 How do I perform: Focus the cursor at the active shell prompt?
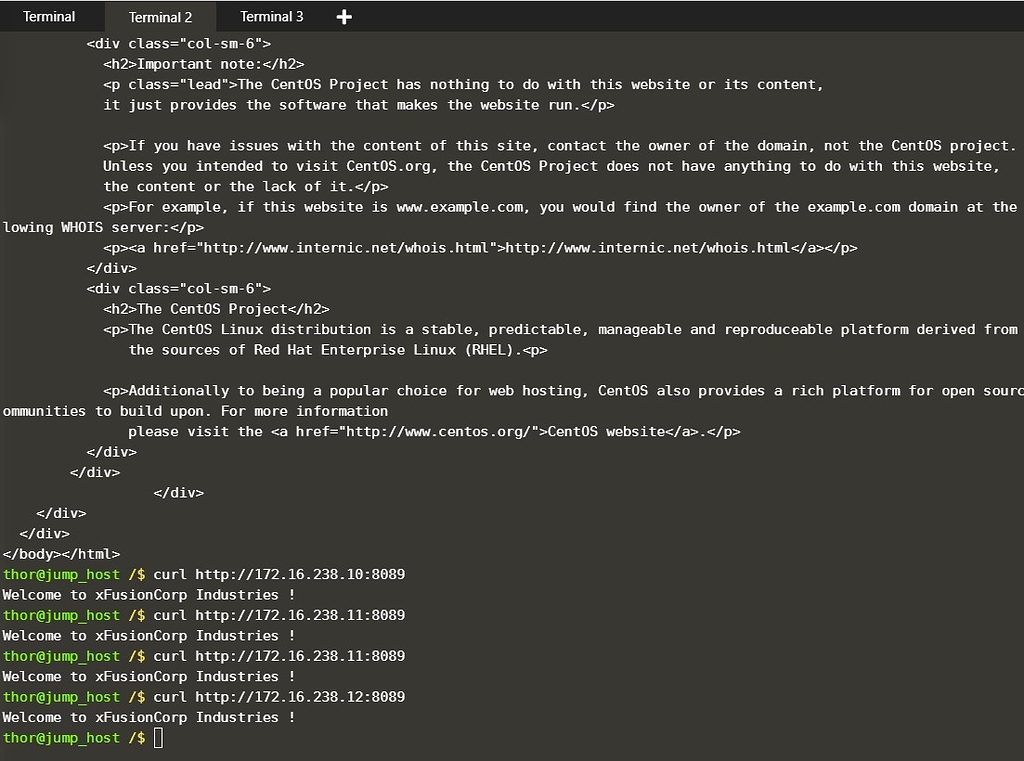point(158,738)
